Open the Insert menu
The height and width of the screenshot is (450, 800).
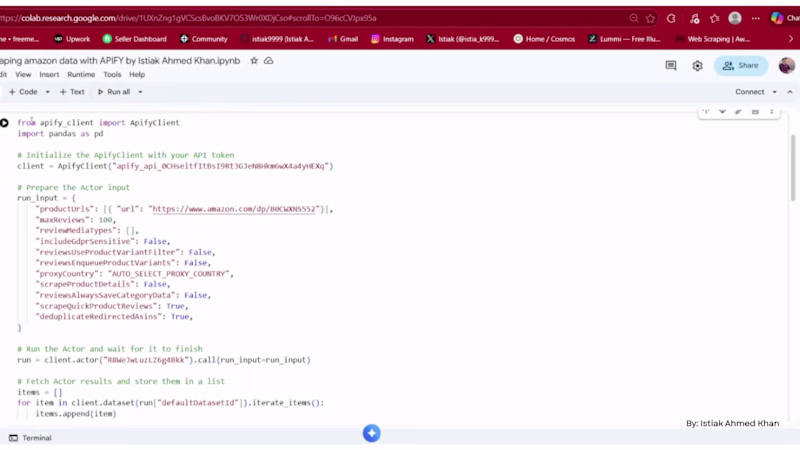(x=49, y=74)
